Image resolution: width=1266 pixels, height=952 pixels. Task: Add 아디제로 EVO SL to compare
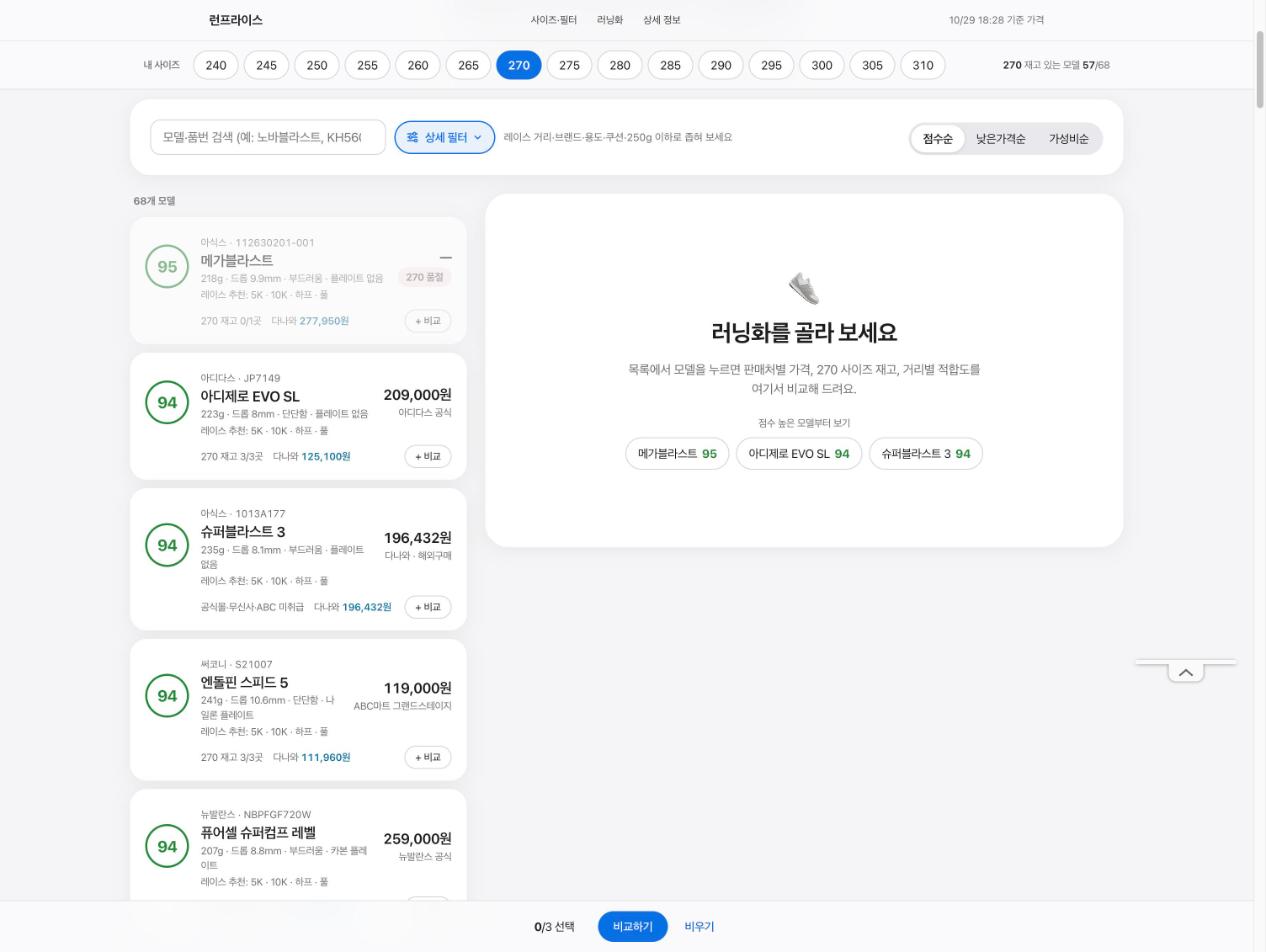coord(428,457)
